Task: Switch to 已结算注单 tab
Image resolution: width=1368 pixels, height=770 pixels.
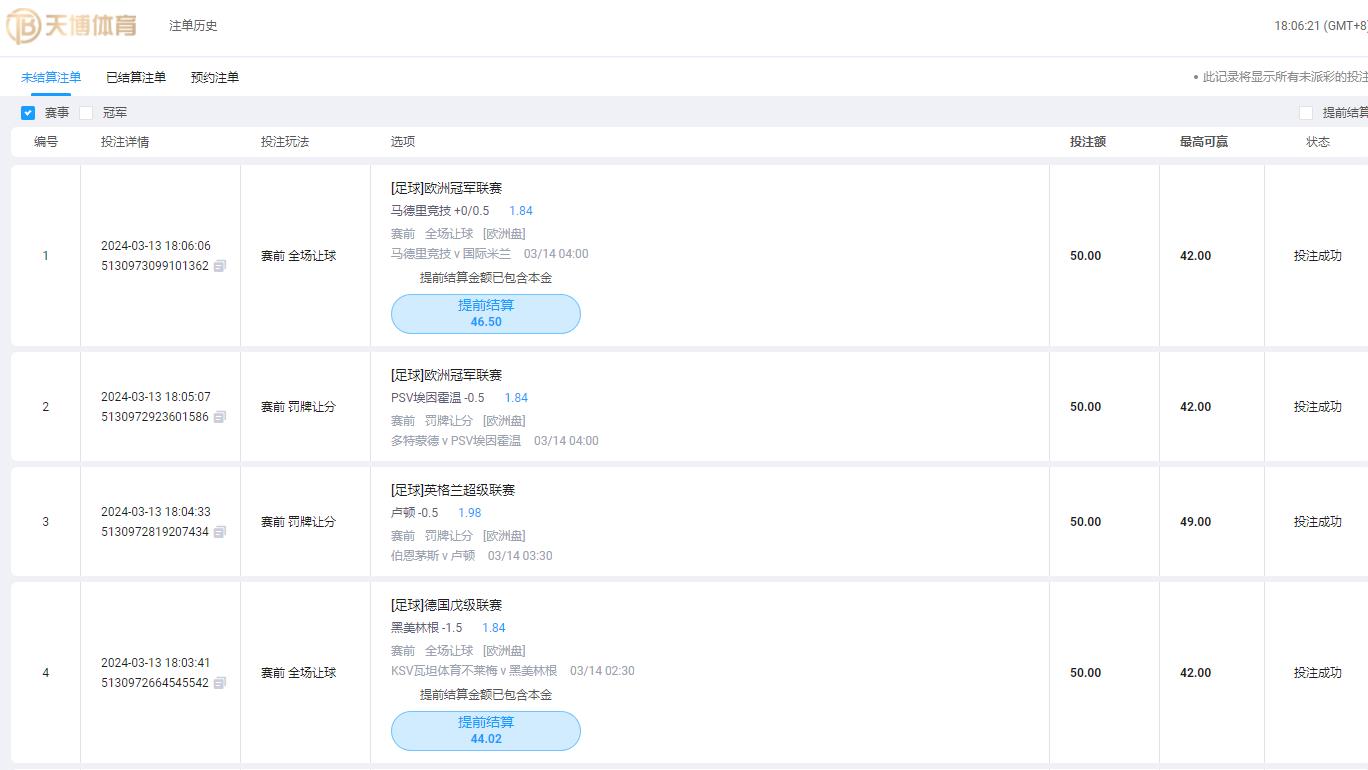Action: pyautogui.click(x=136, y=77)
